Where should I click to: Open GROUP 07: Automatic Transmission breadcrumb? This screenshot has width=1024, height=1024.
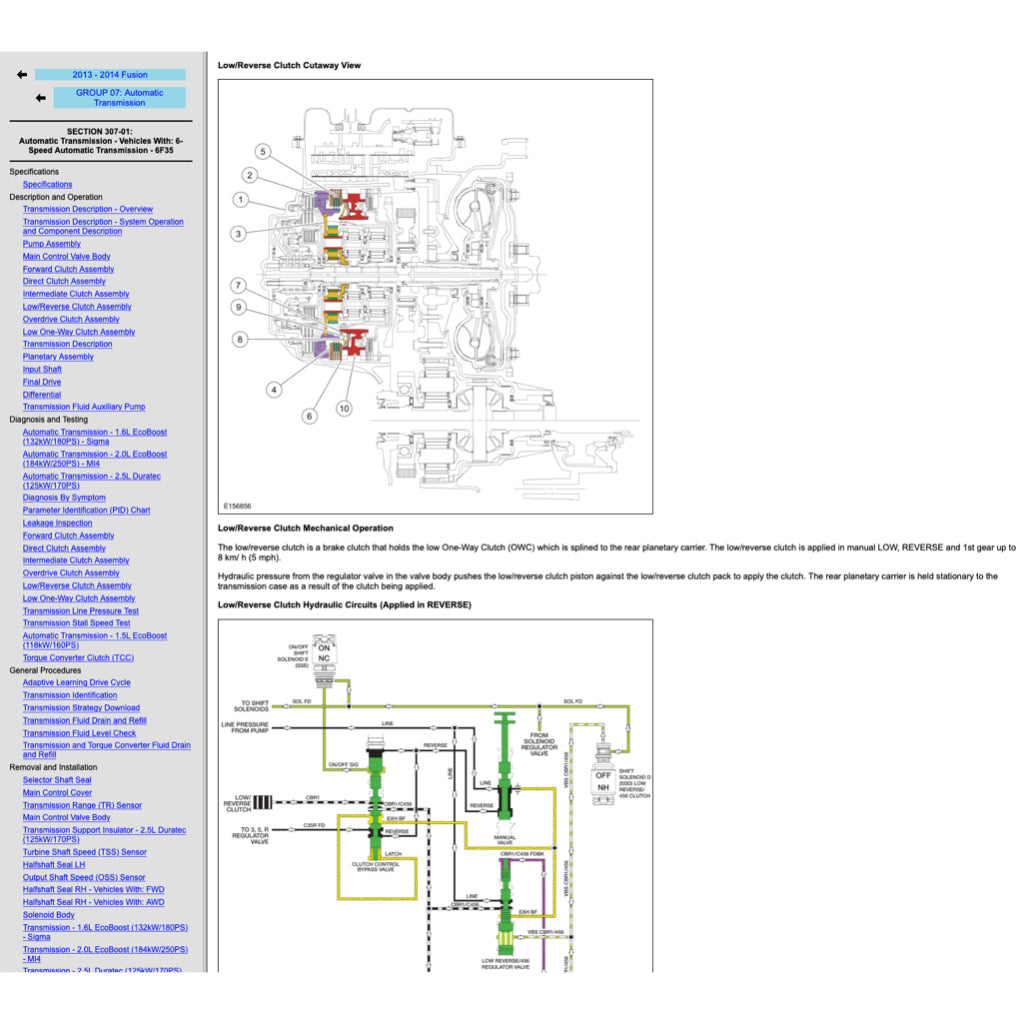coord(119,98)
